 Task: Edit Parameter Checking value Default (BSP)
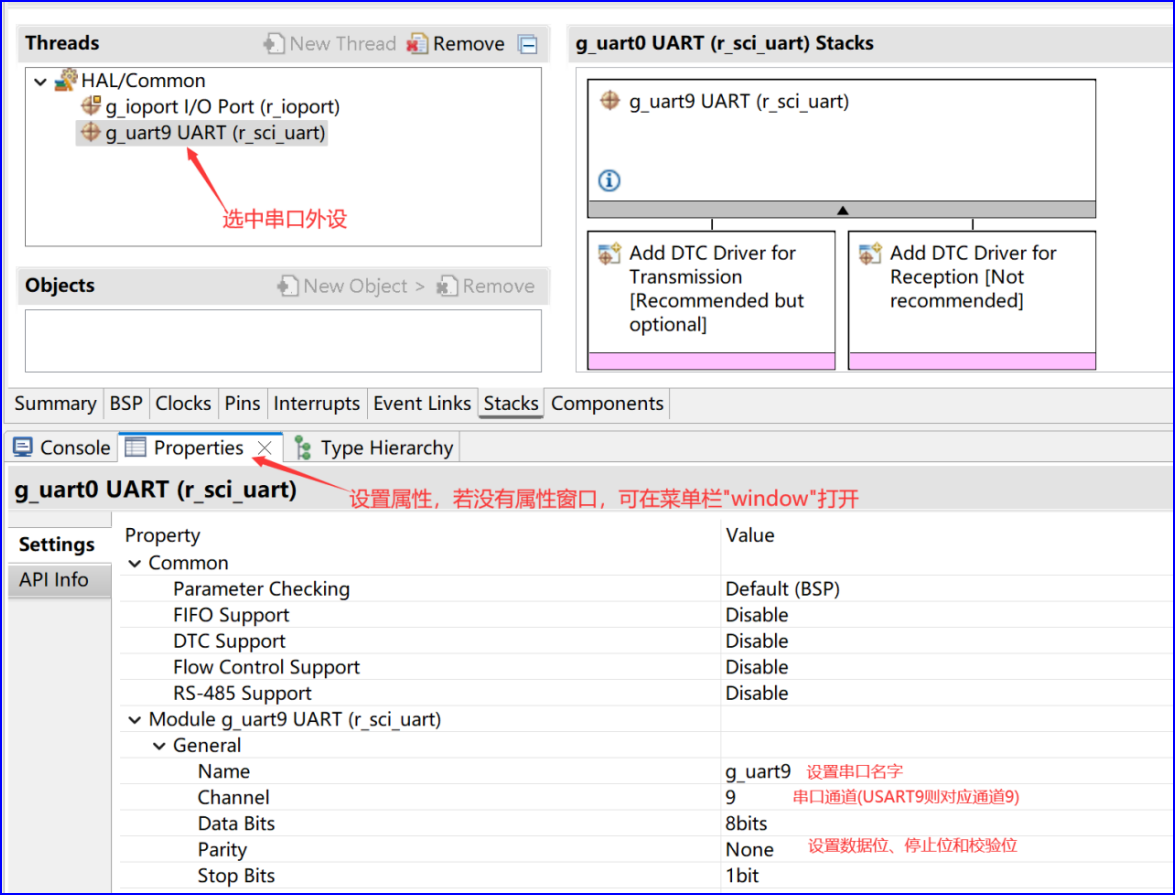(946, 589)
